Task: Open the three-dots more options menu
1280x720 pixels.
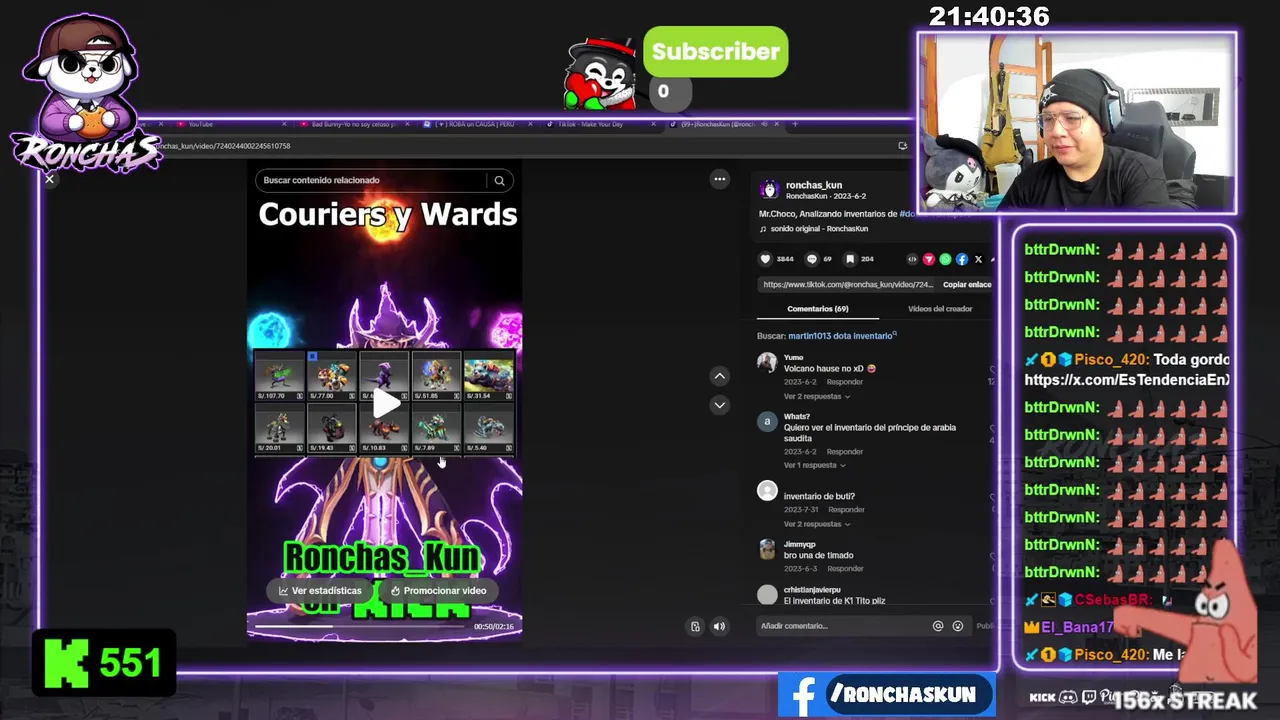Action: (719, 179)
